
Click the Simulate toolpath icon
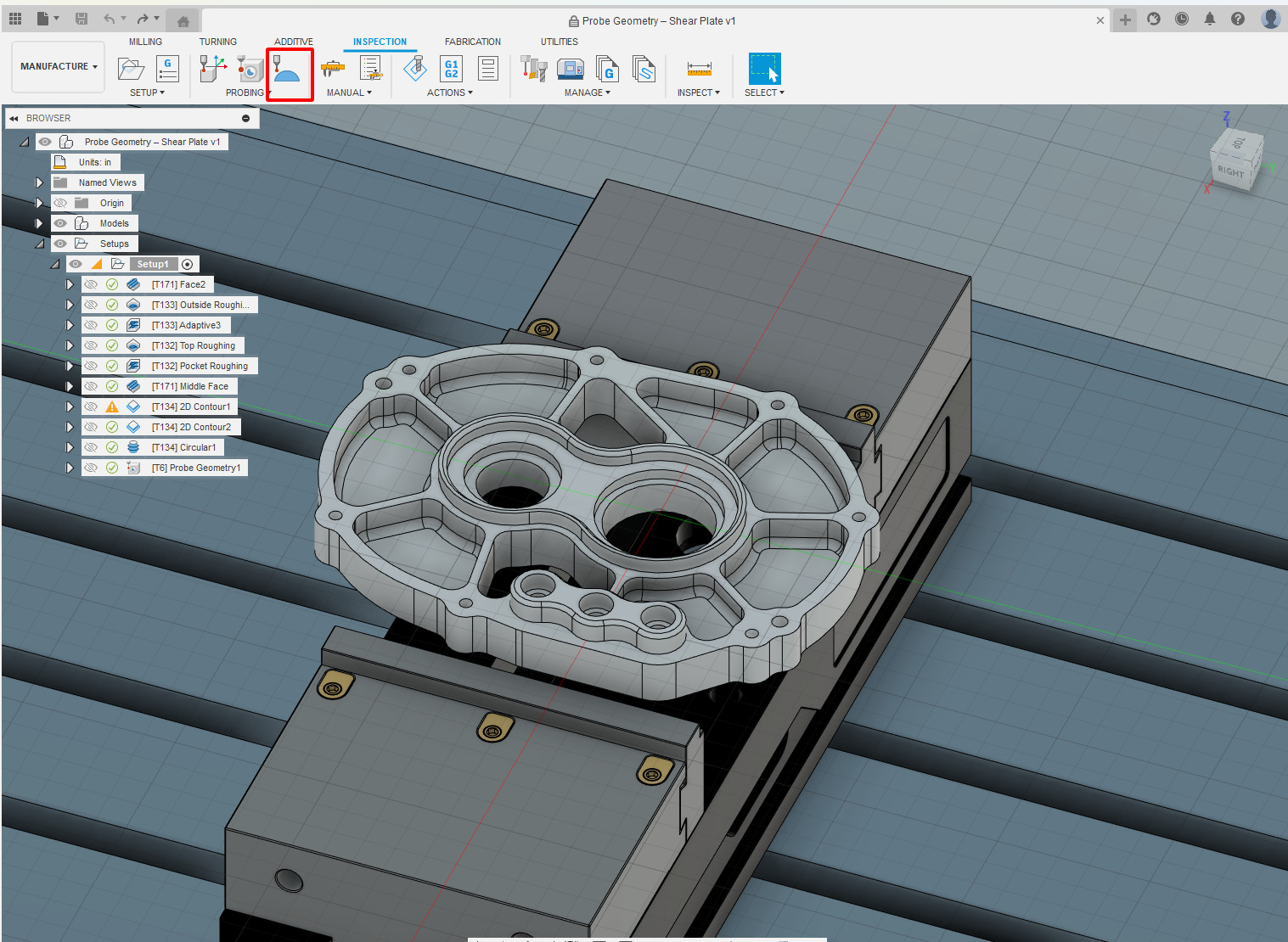415,68
